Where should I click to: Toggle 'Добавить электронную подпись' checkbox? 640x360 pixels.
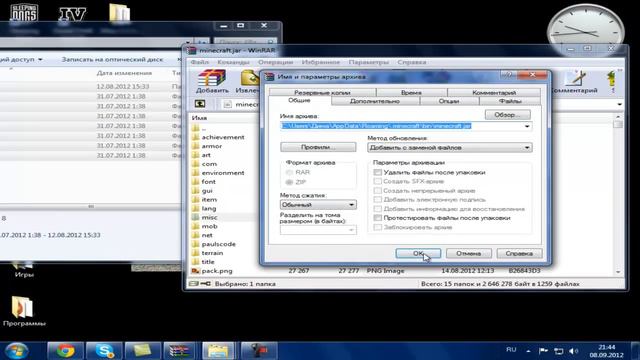point(378,200)
